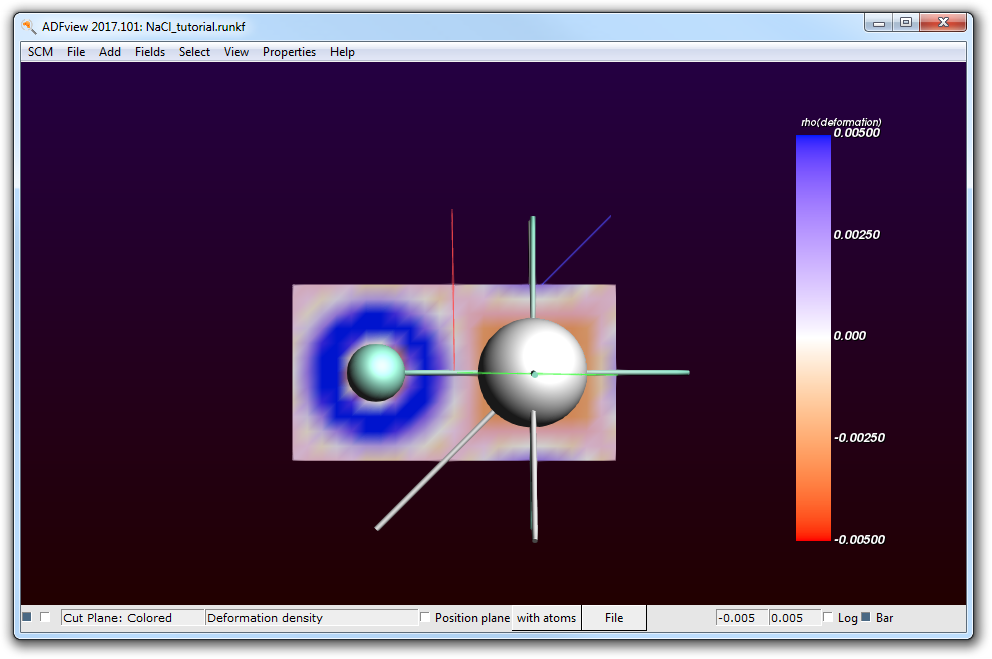Open the Add menu

[110, 52]
